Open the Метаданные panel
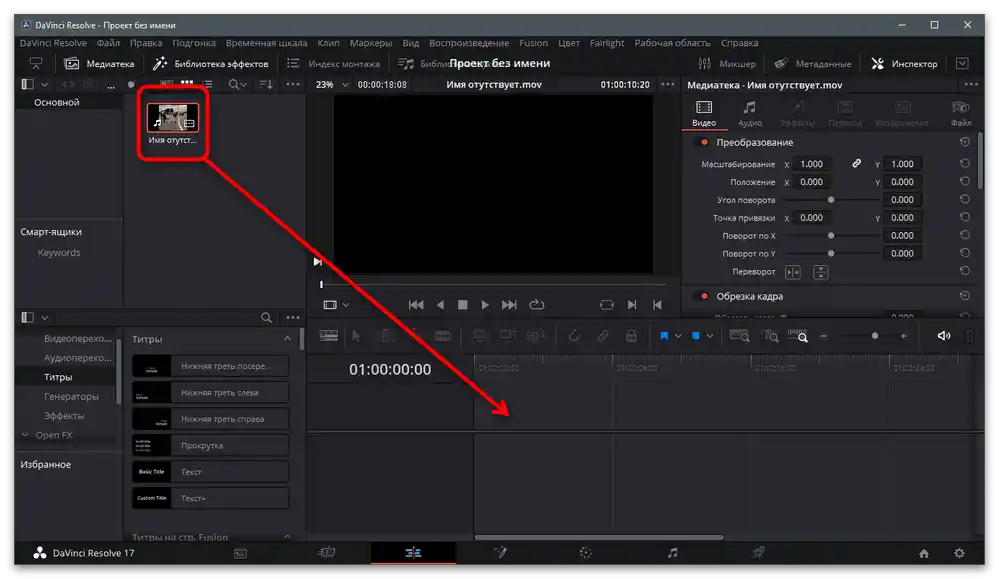The height and width of the screenshot is (579, 999). pyautogui.click(x=812, y=64)
